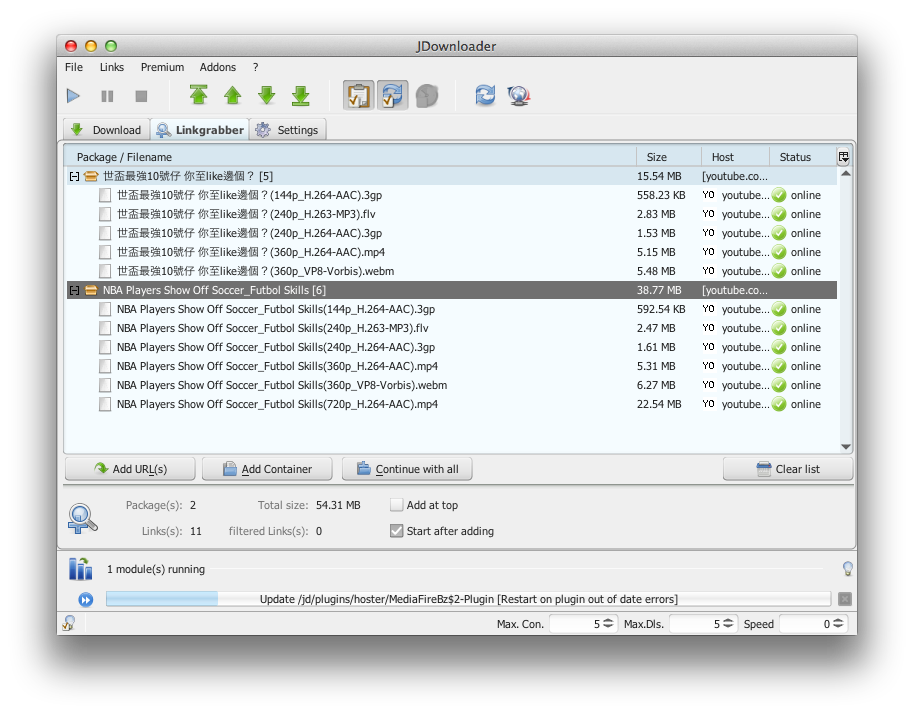Viewport: 914px width, 714px height.
Task: Click the modules running bar chart icon
Action: point(80,569)
